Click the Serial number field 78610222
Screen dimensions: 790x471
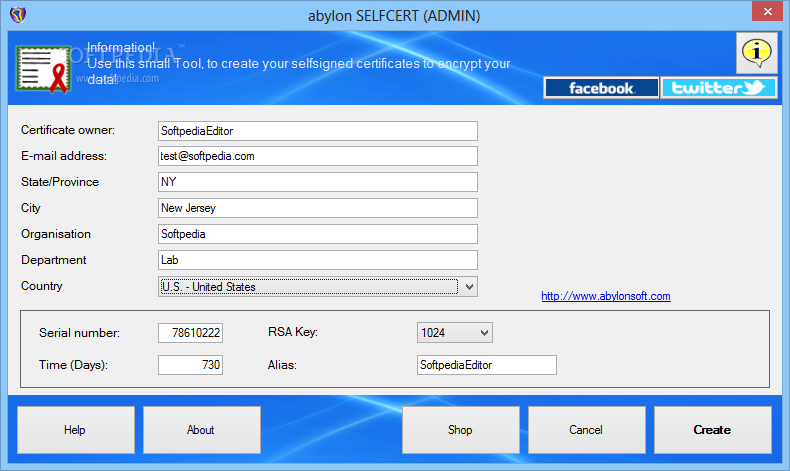click(x=190, y=333)
